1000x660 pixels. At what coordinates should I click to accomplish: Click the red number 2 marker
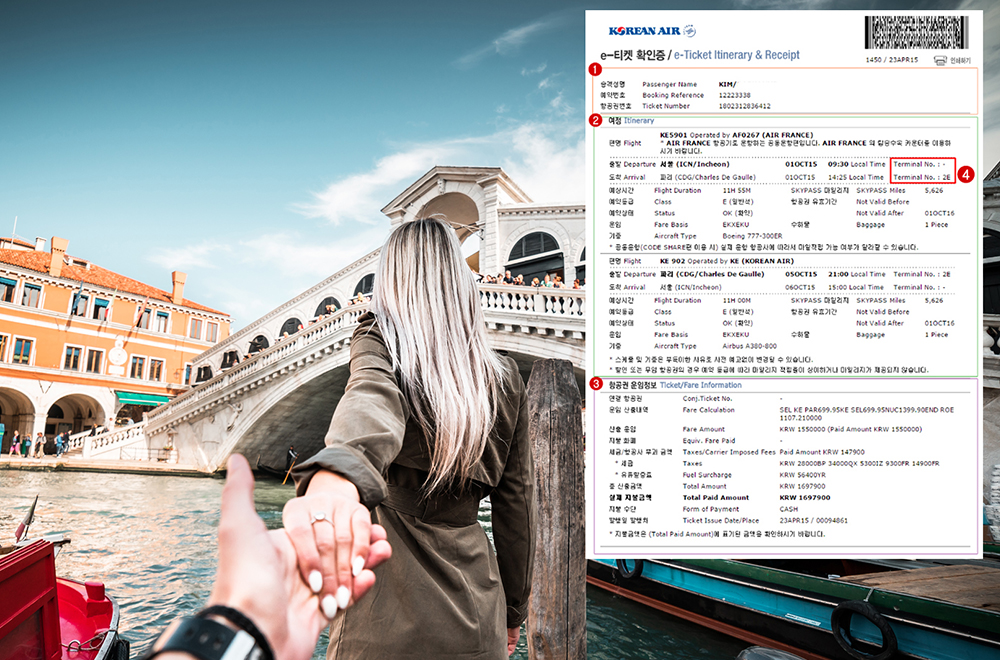click(595, 120)
